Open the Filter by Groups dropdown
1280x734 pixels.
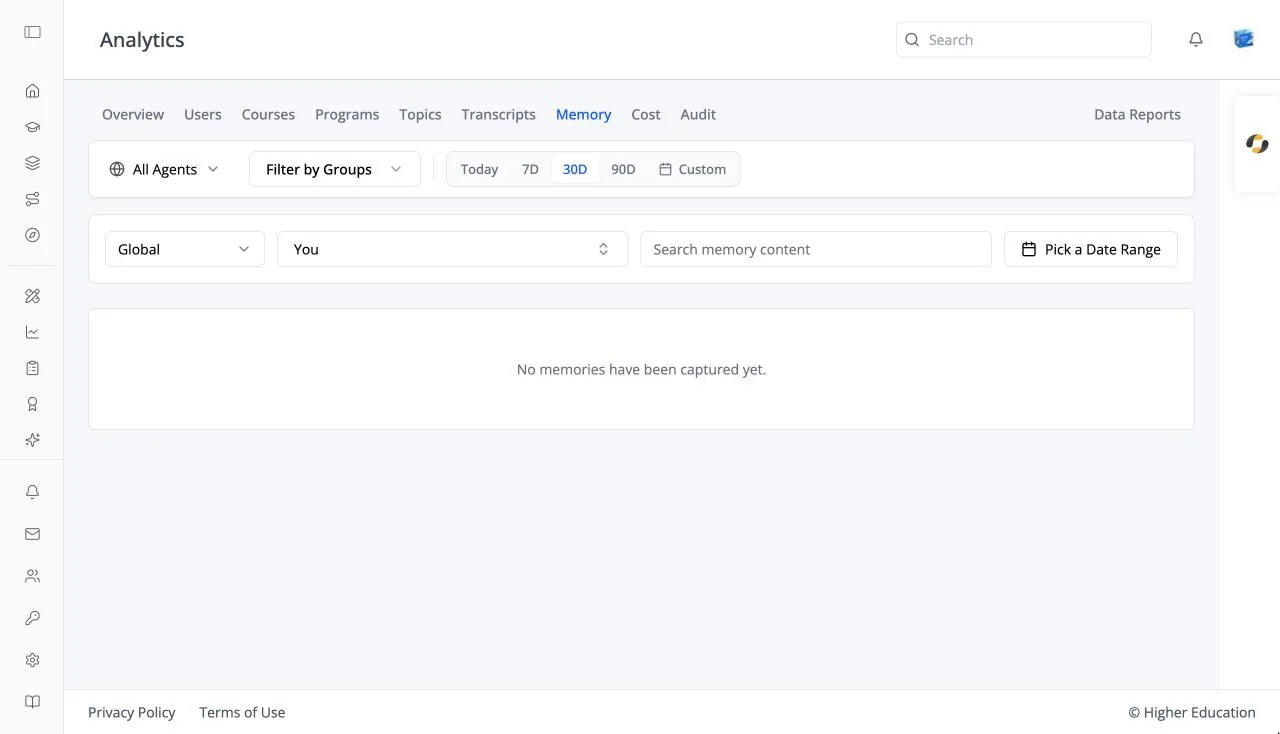click(334, 169)
